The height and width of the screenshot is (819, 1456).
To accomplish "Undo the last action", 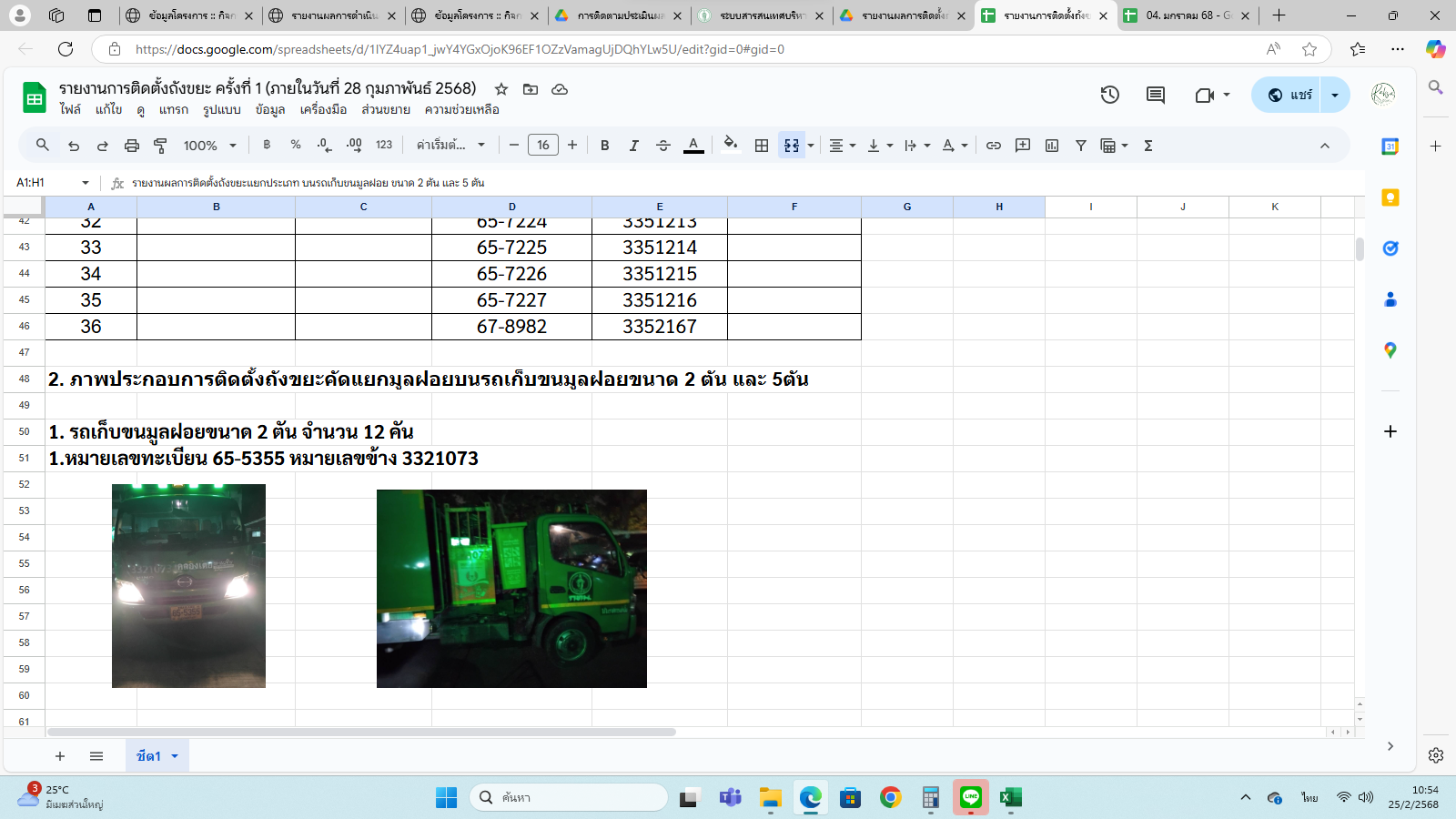I will pyautogui.click(x=74, y=146).
